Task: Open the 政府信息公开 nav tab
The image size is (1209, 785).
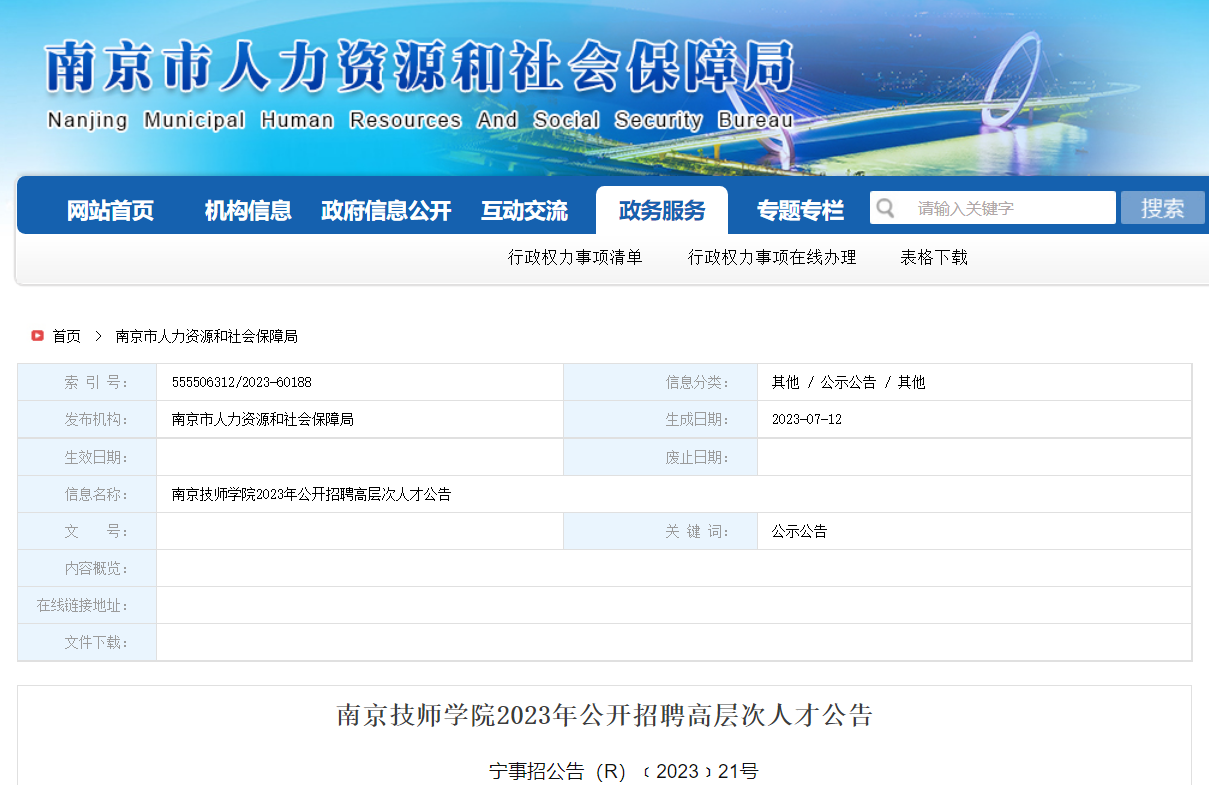Action: (386, 211)
